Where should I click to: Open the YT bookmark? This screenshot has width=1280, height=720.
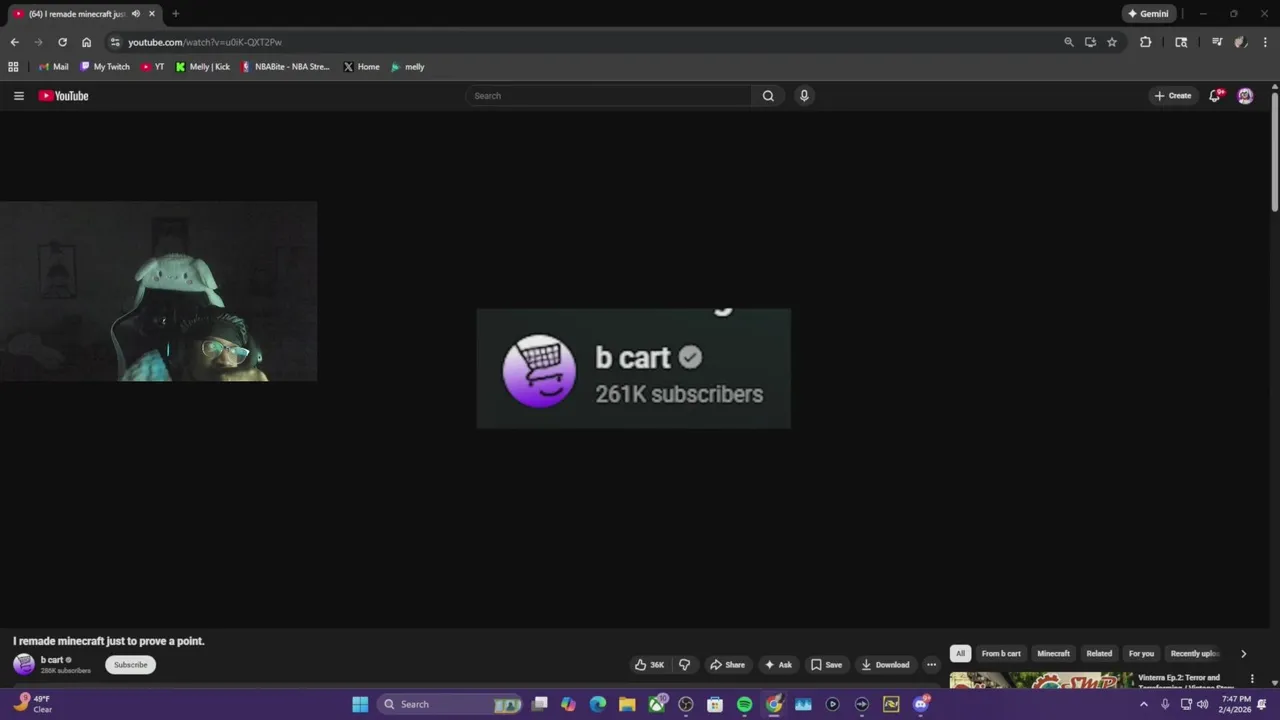pyautogui.click(x=153, y=67)
